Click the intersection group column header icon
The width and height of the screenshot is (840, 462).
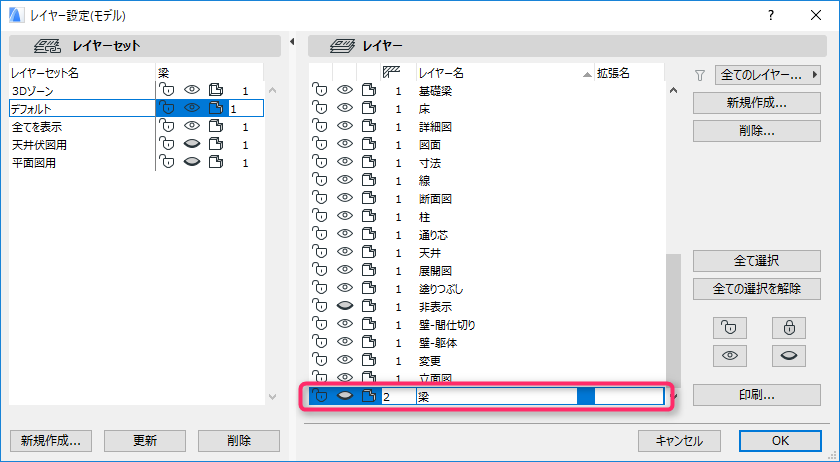pyautogui.click(x=392, y=72)
